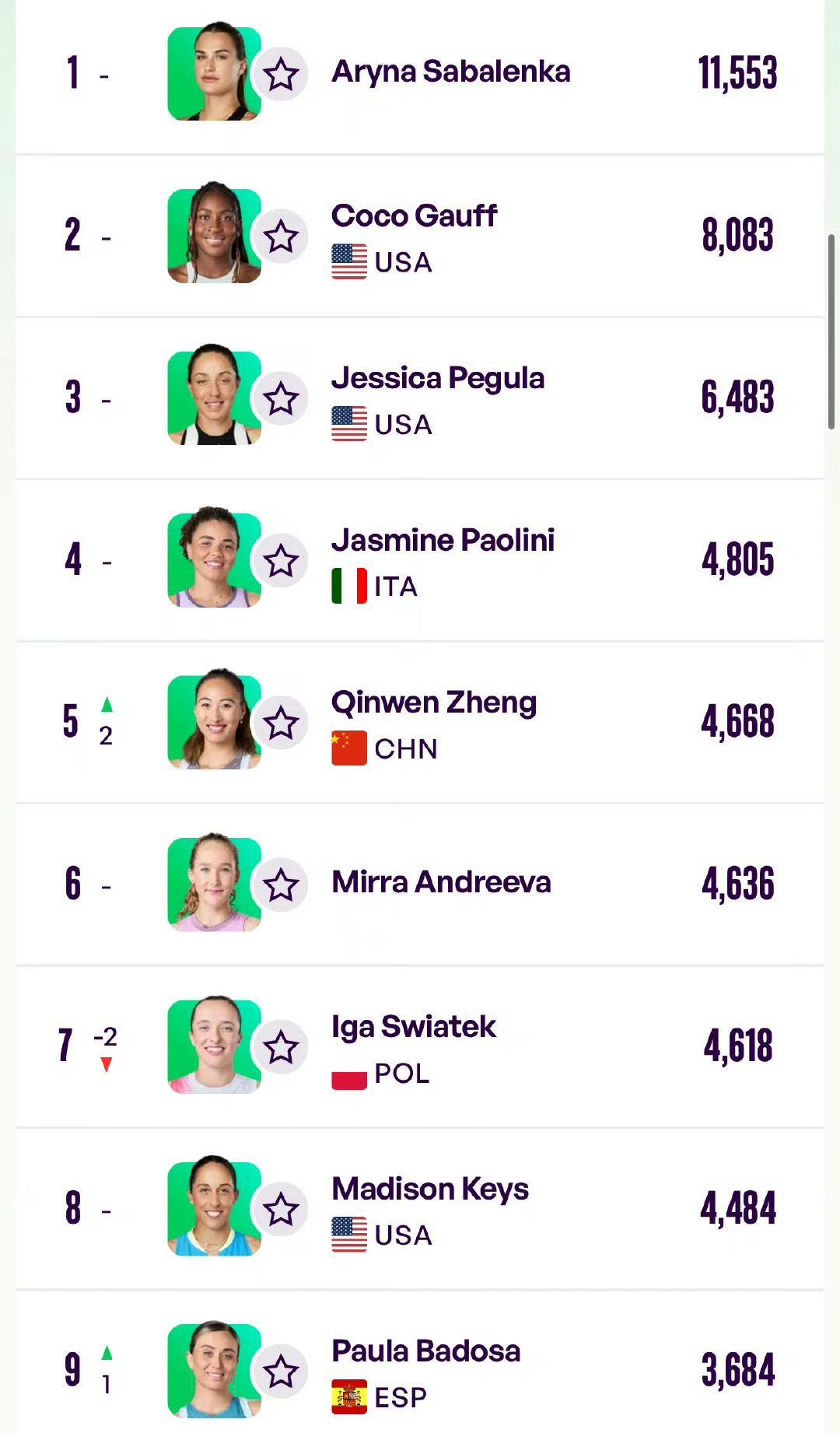The image size is (840, 1433).
Task: View Iga Swiatek's profile from her name
Action: [414, 1028]
